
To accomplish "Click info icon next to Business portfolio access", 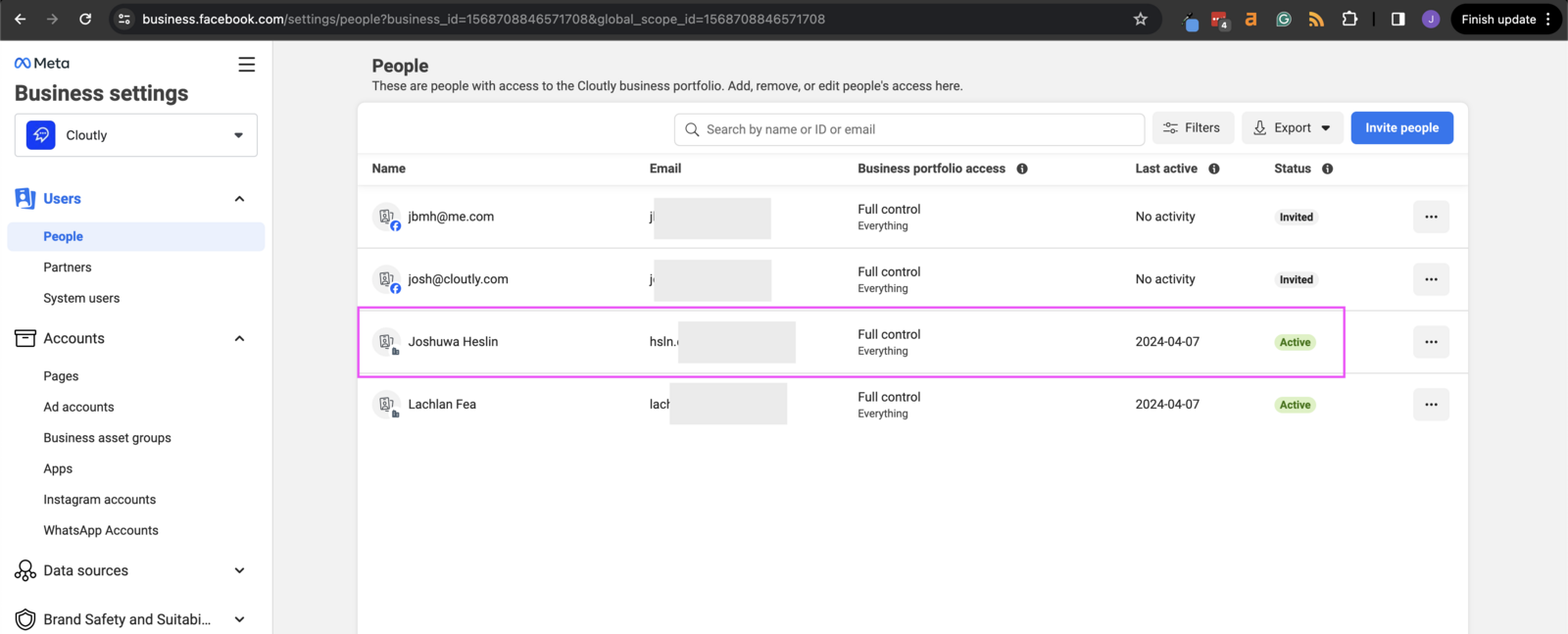I will [1022, 169].
